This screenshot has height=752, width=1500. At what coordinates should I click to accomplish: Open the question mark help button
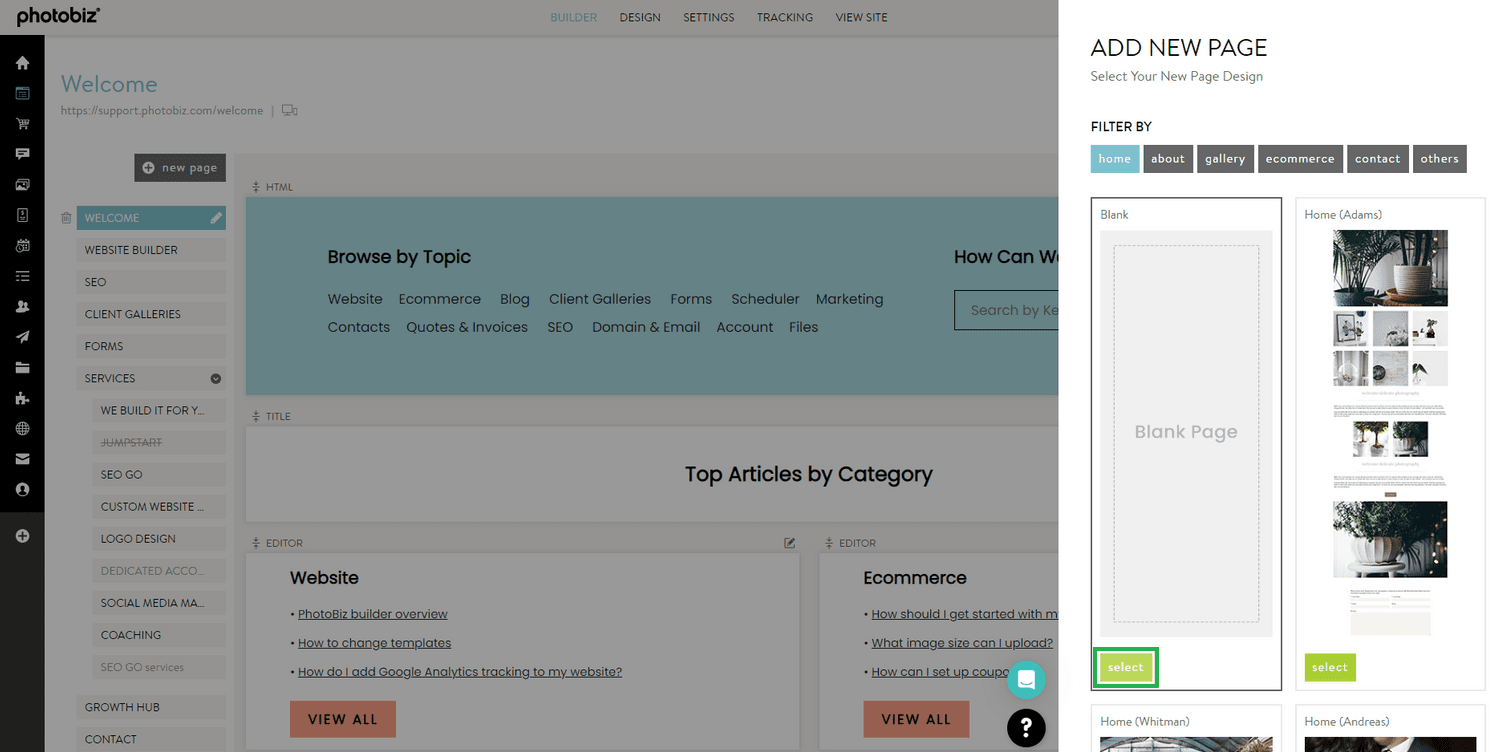tap(1026, 728)
